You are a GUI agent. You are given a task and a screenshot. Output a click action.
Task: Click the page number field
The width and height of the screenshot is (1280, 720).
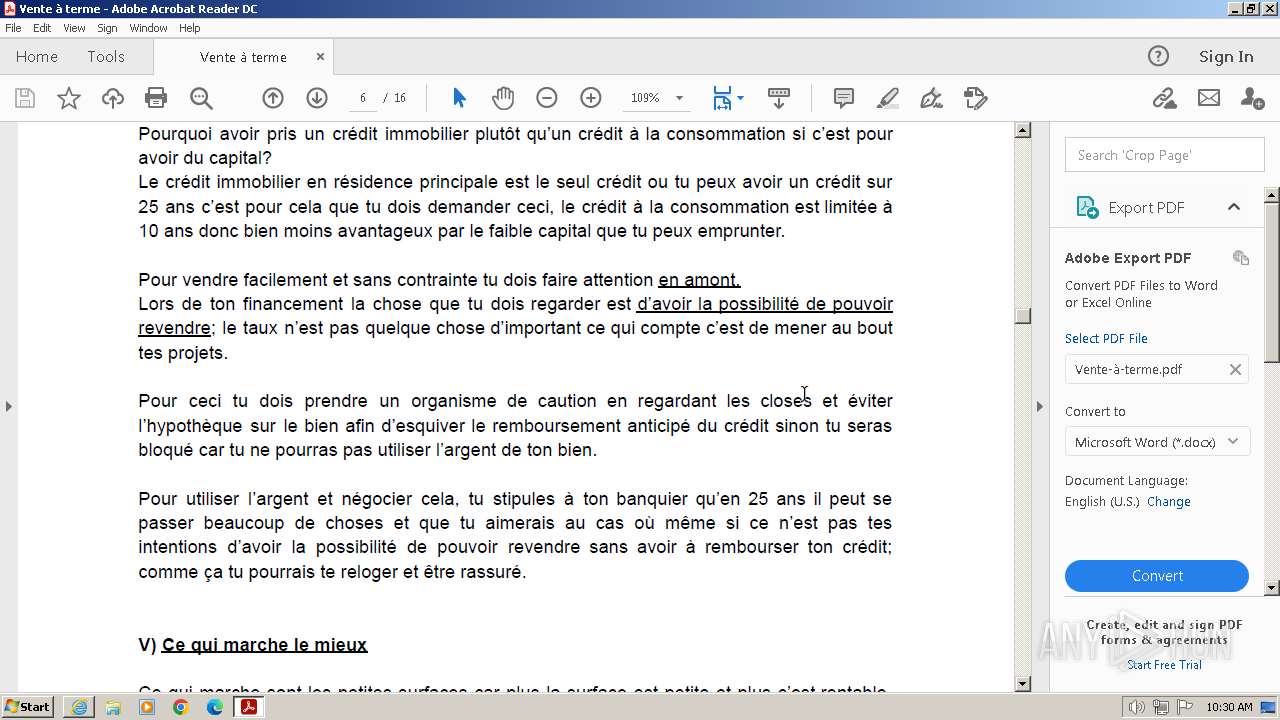362,98
